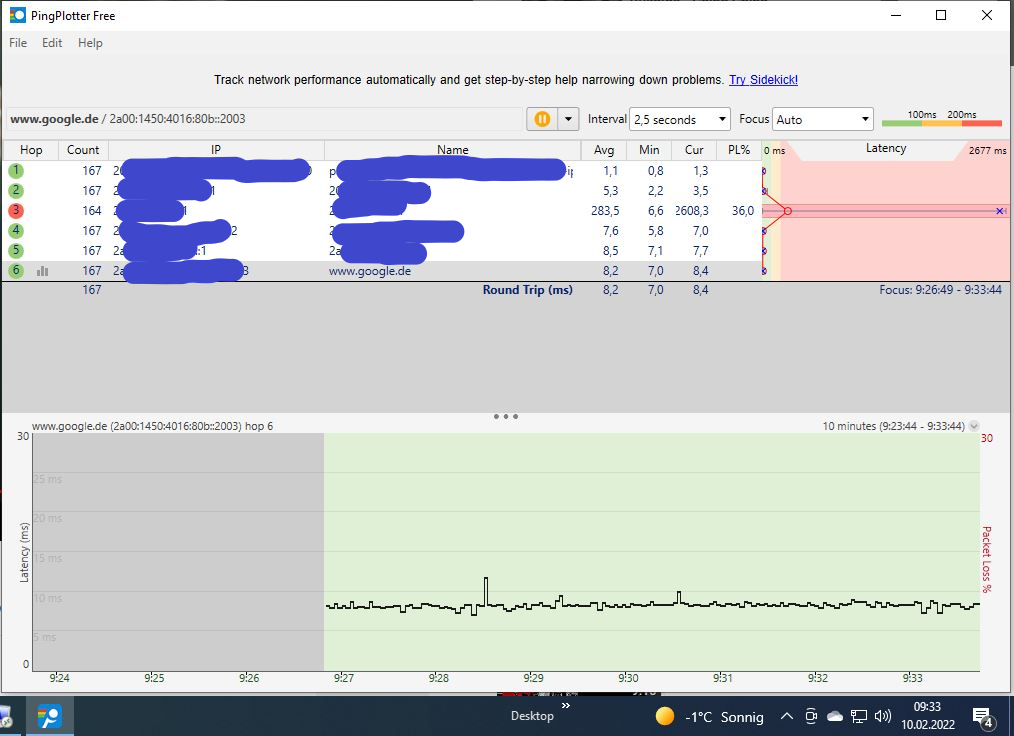This screenshot has height=736, width=1014.
Task: Click the OneDrive cloud tray icon
Action: click(835, 716)
